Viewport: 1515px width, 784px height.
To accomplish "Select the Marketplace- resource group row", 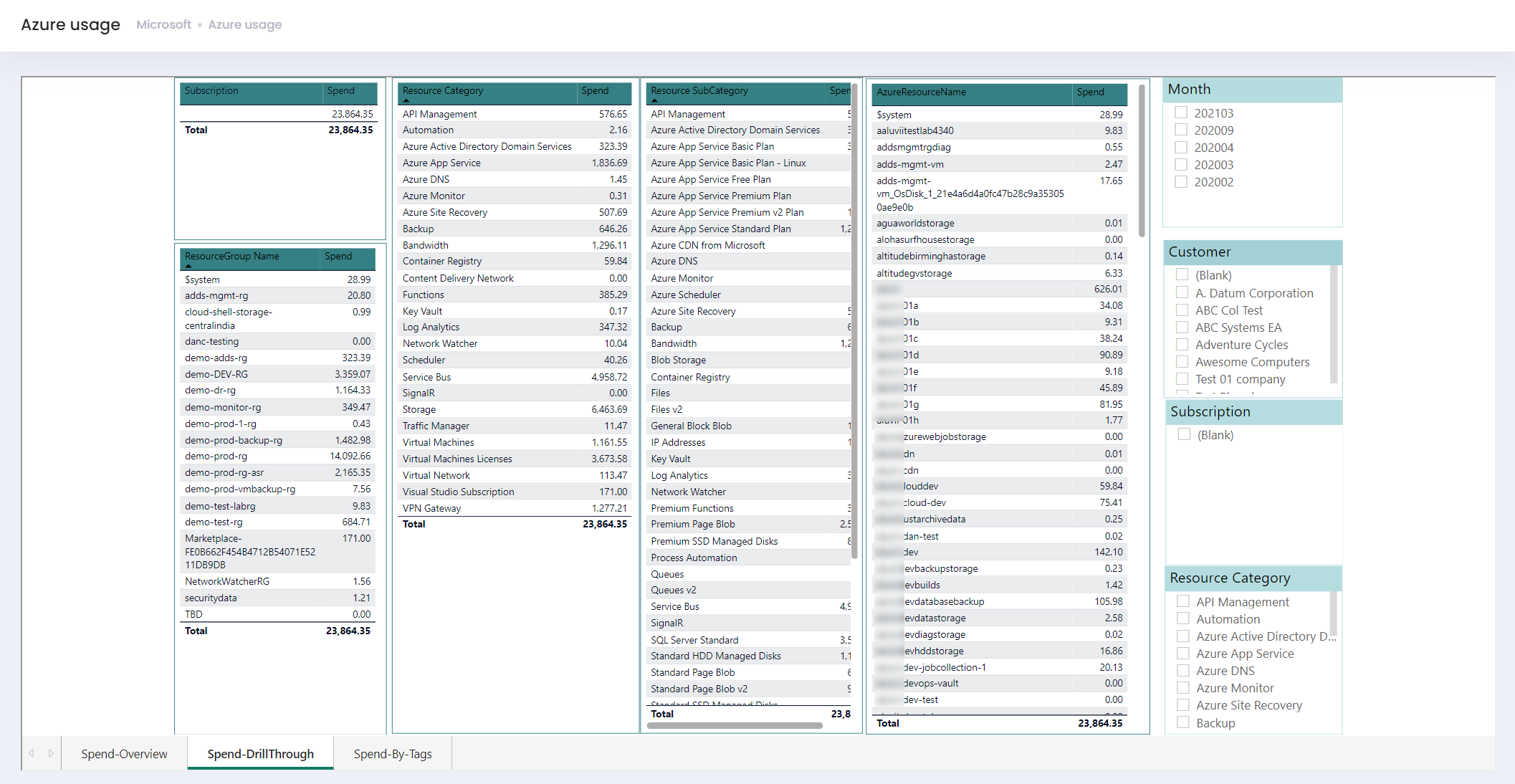I will click(277, 551).
